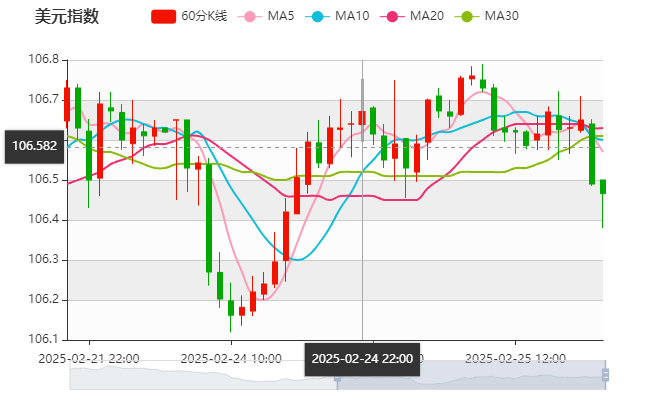Toggle the MA10 legend series
The height and width of the screenshot is (400, 670).
point(337,16)
